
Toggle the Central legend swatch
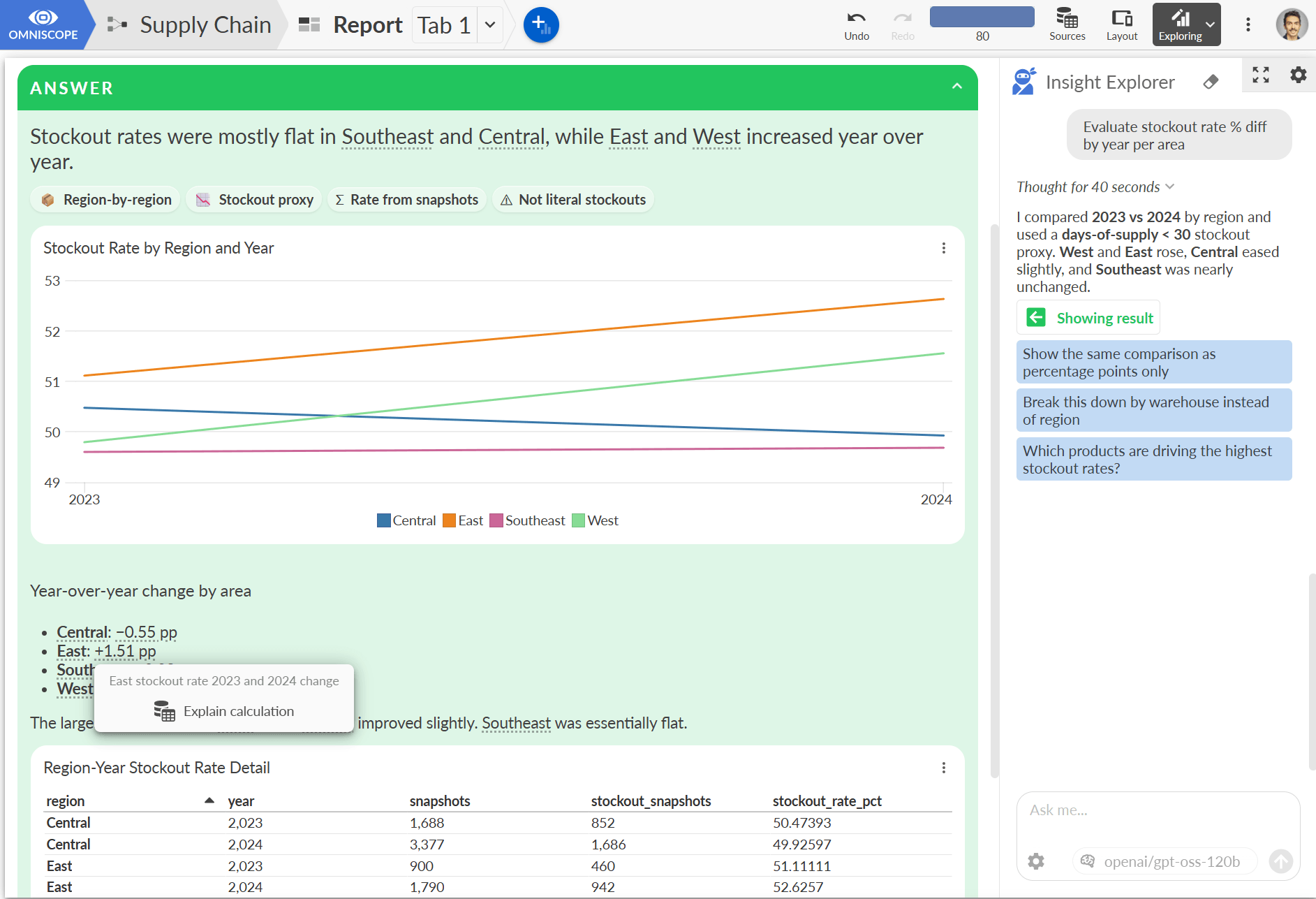click(x=384, y=520)
